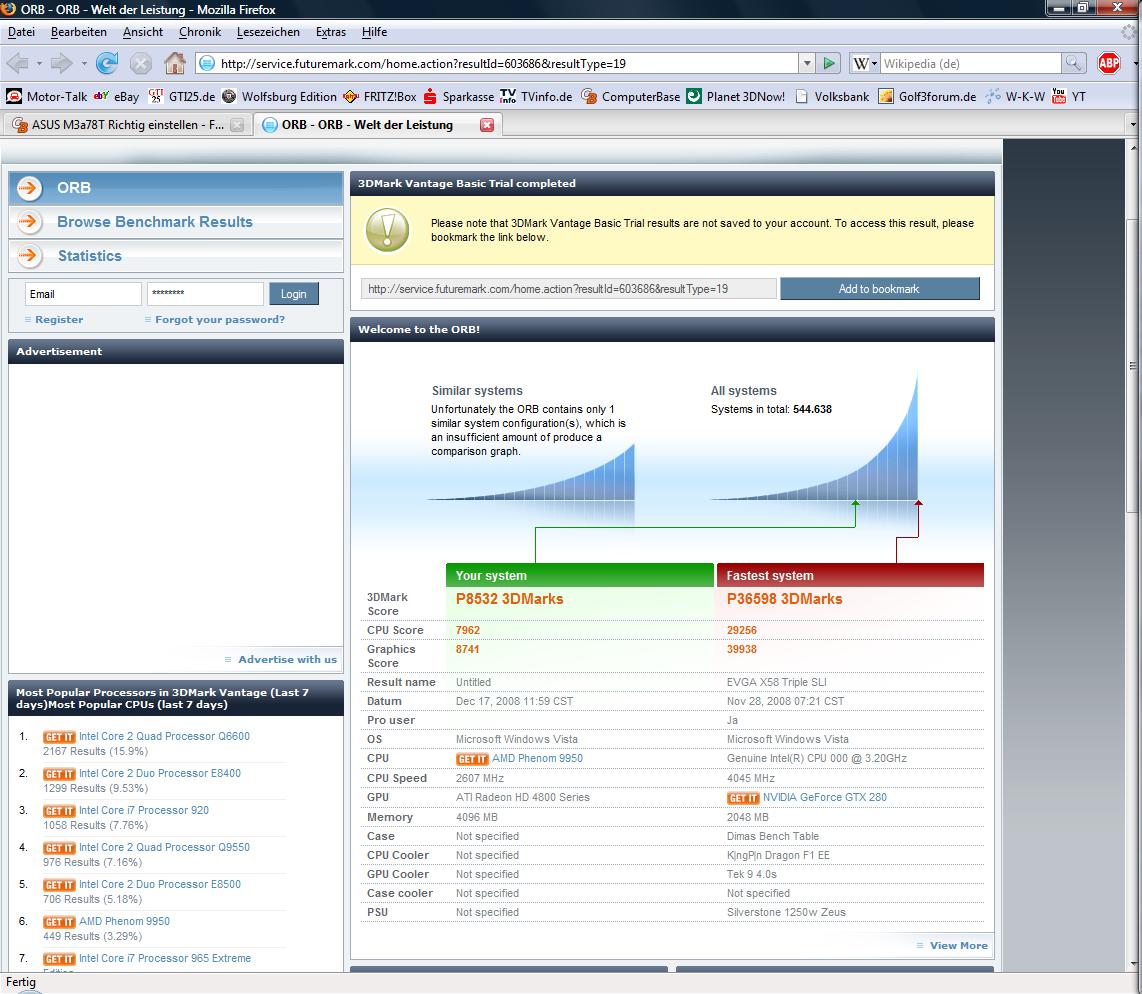
Task: Go forward with the forward arrow button
Action: click(62, 63)
